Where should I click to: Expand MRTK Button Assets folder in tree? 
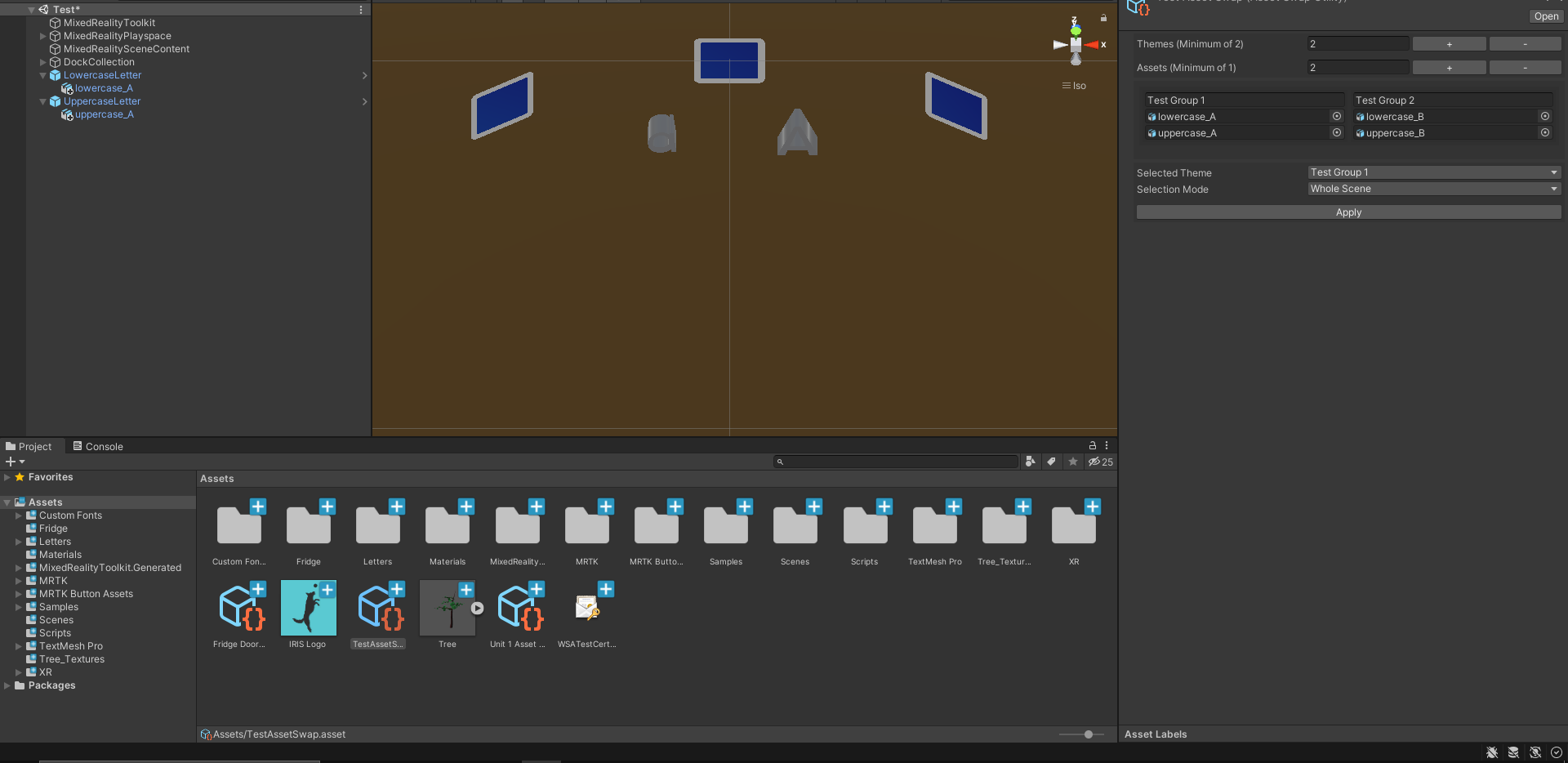[19, 594]
